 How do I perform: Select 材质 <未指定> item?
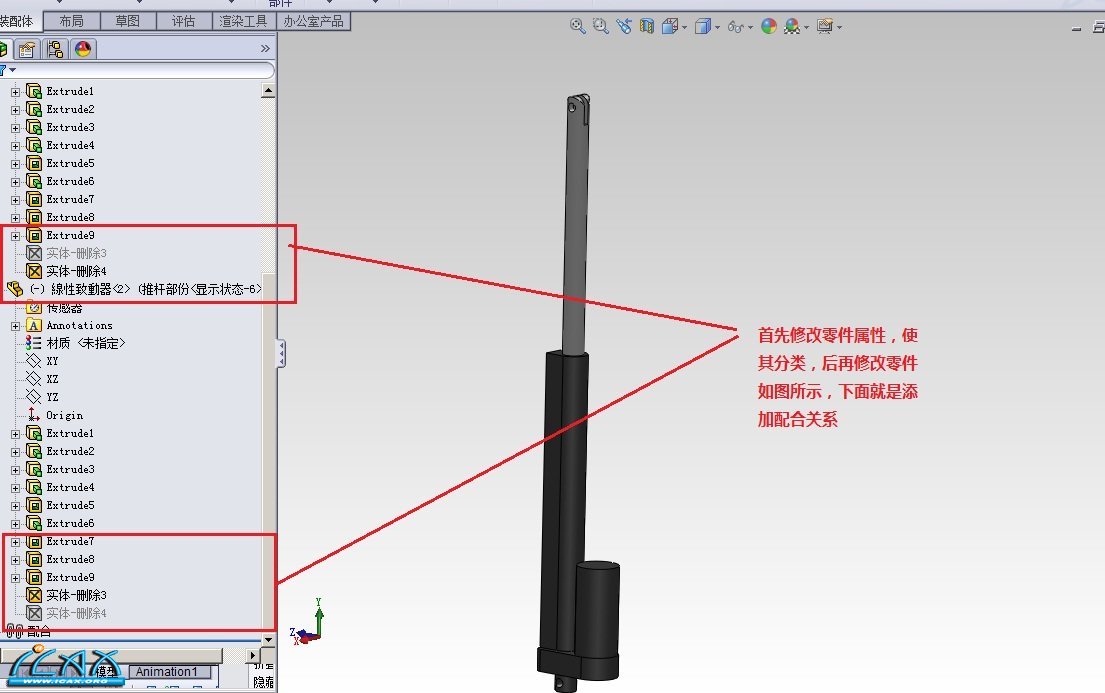[x=86, y=343]
